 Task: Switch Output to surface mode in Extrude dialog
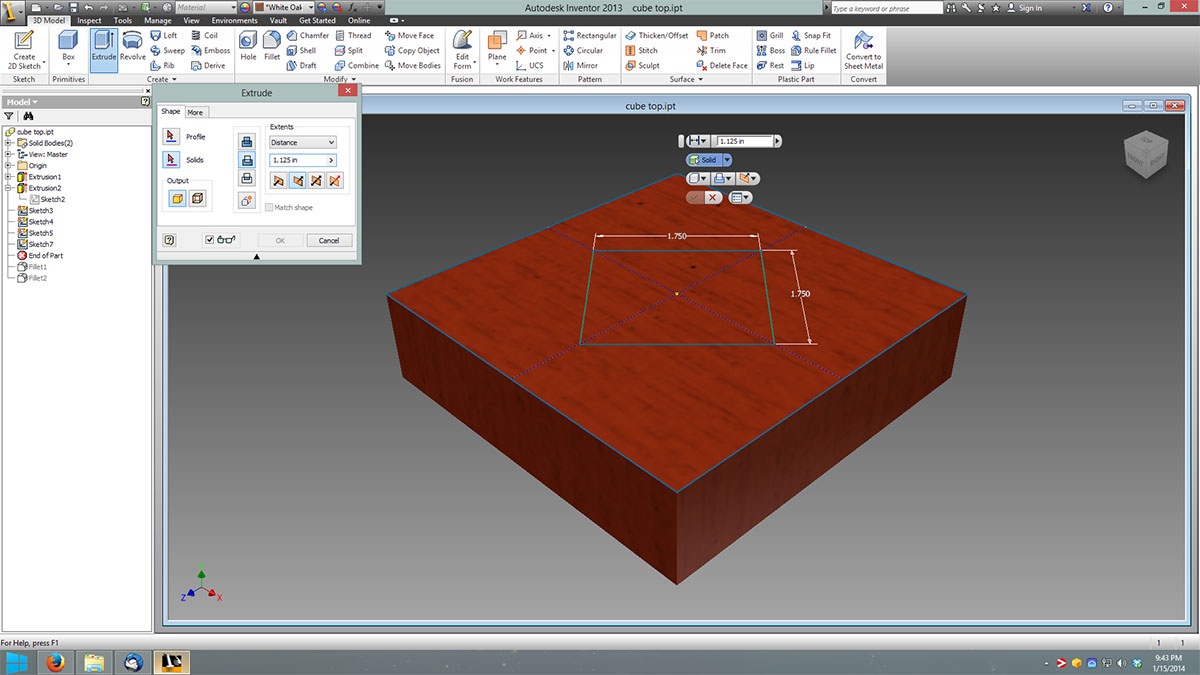197,198
